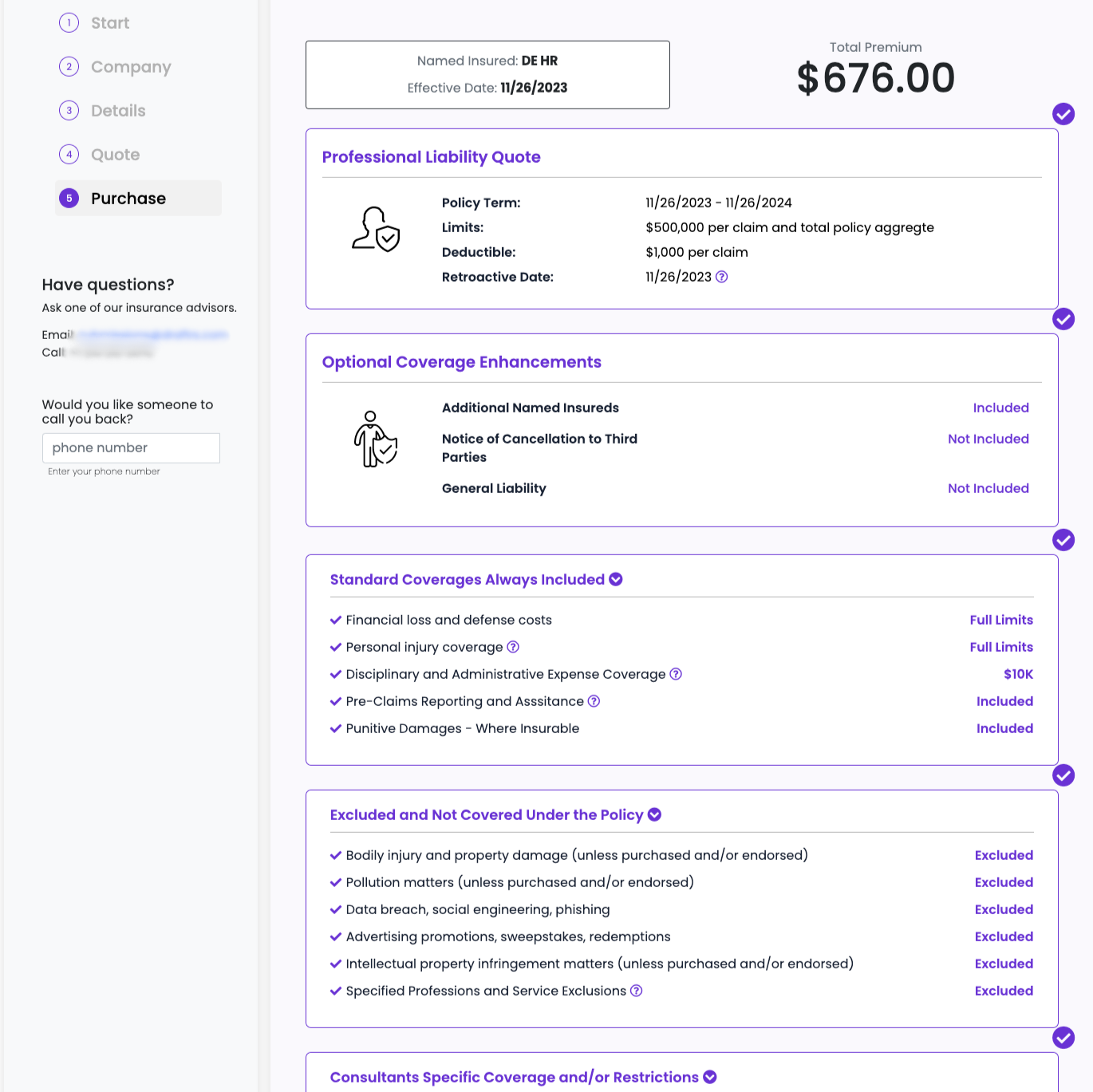Navigate to the Company step
The width and height of the screenshot is (1093, 1092).
131,67
